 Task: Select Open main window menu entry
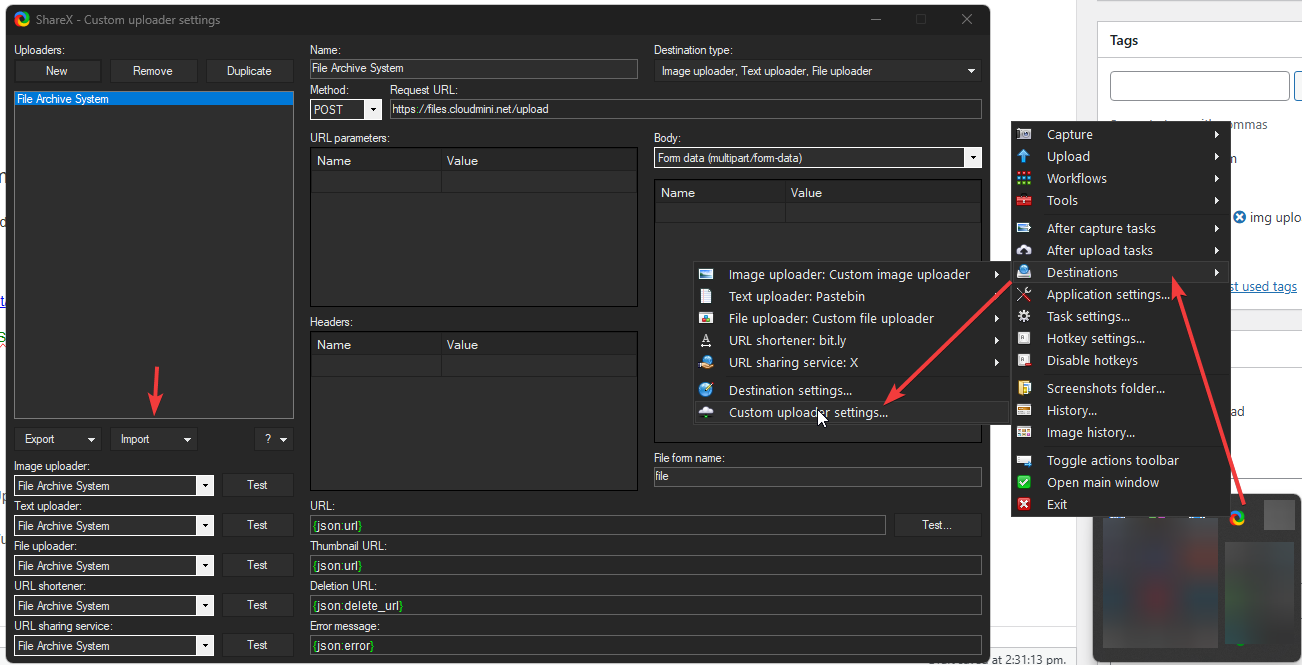point(1120,482)
